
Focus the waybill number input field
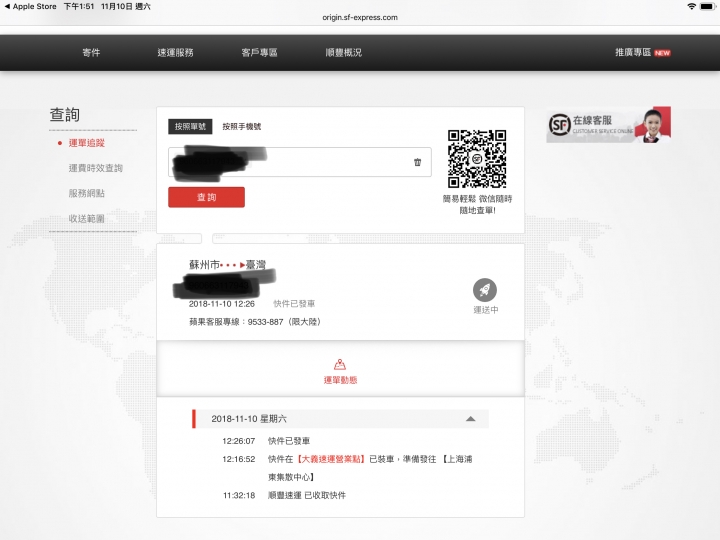[x=299, y=162]
